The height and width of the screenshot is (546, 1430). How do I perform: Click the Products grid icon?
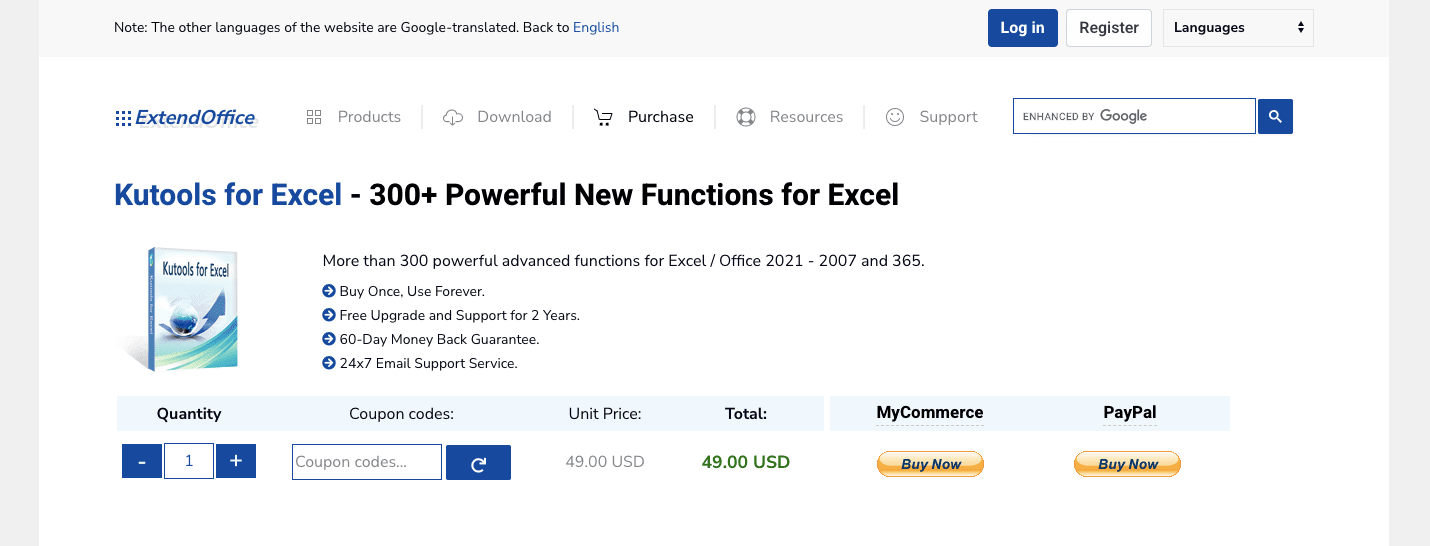pyautogui.click(x=314, y=117)
